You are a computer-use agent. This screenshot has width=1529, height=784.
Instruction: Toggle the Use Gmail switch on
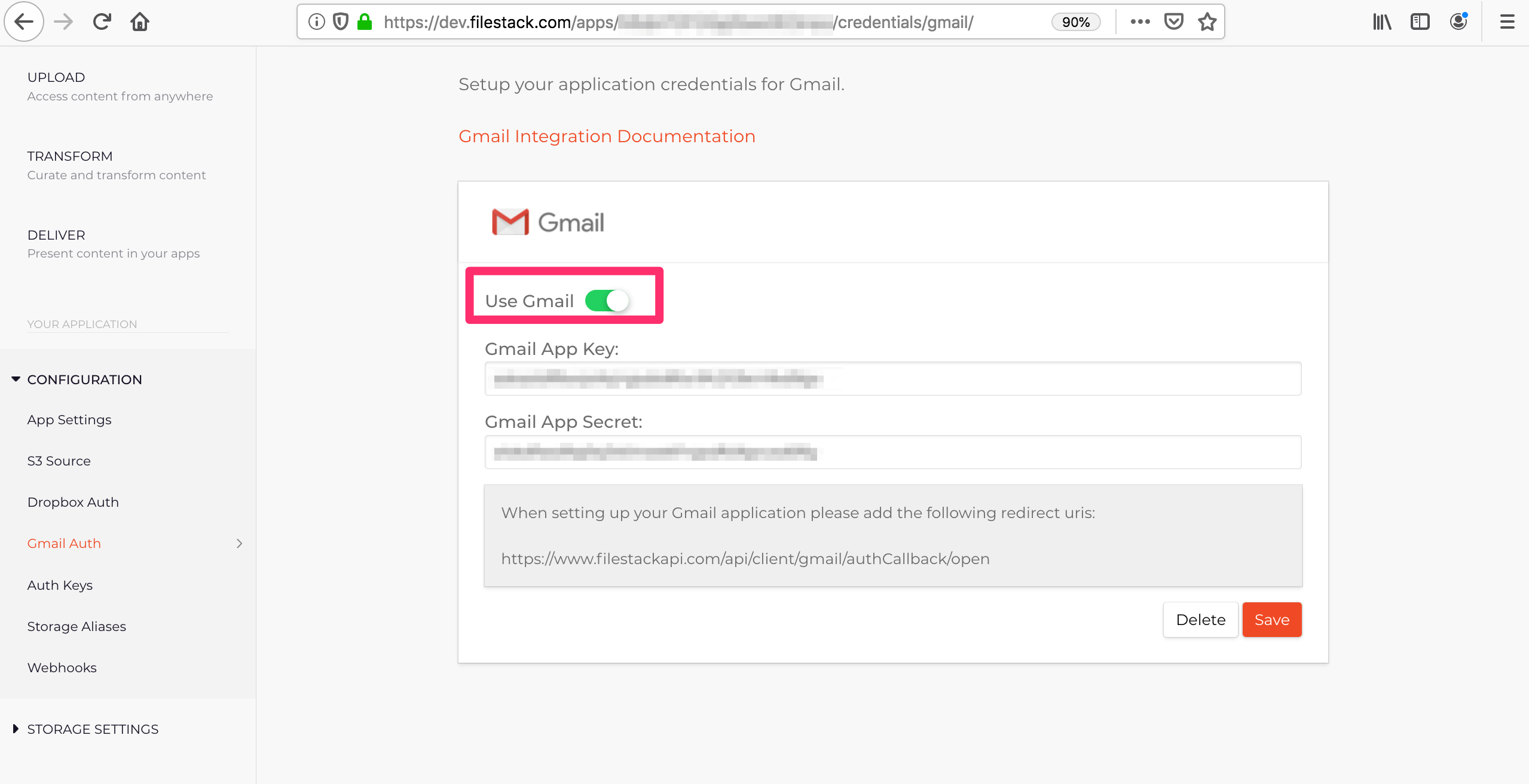pyautogui.click(x=607, y=300)
